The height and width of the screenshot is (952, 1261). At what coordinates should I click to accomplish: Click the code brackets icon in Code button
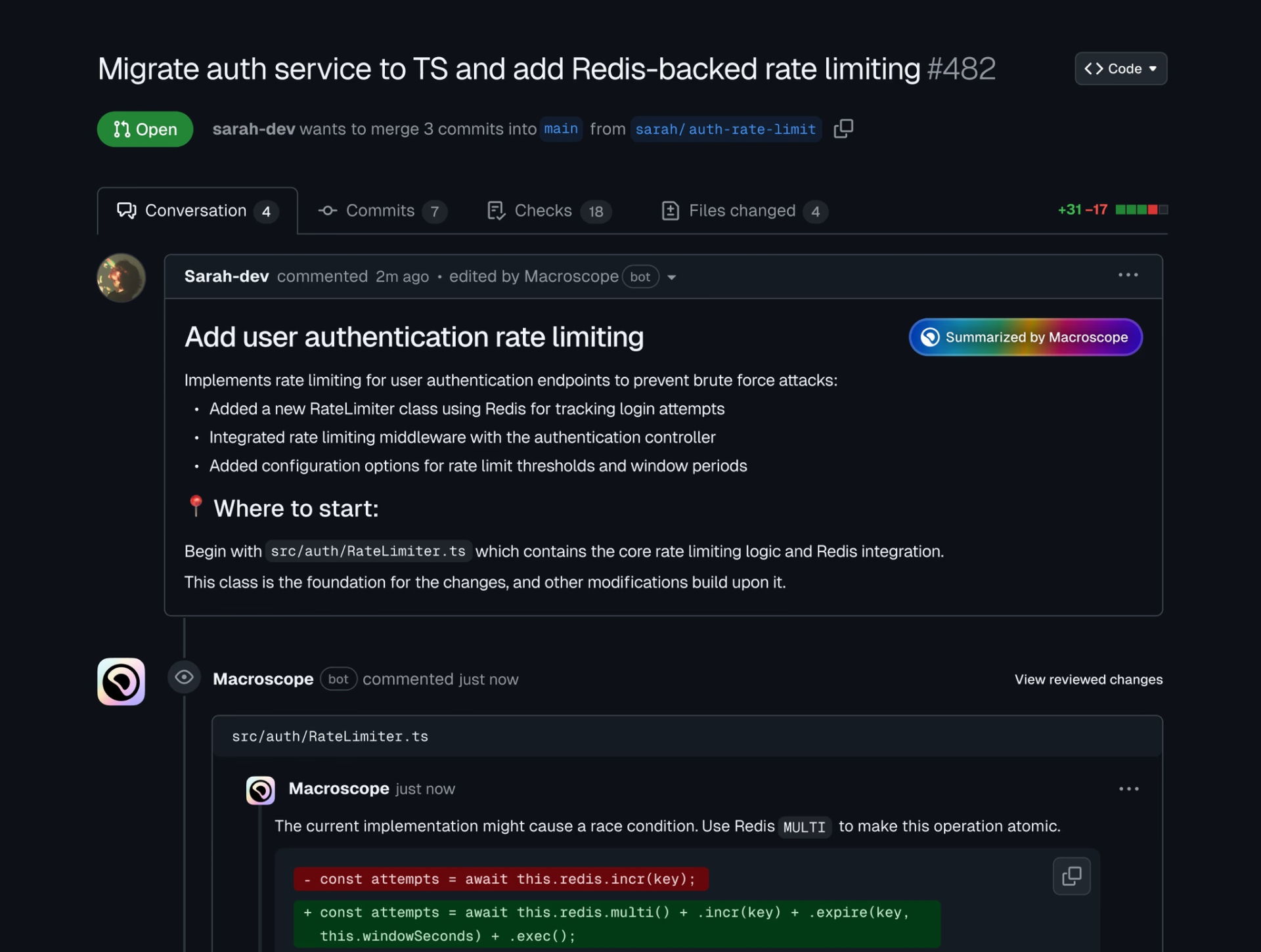[1094, 68]
